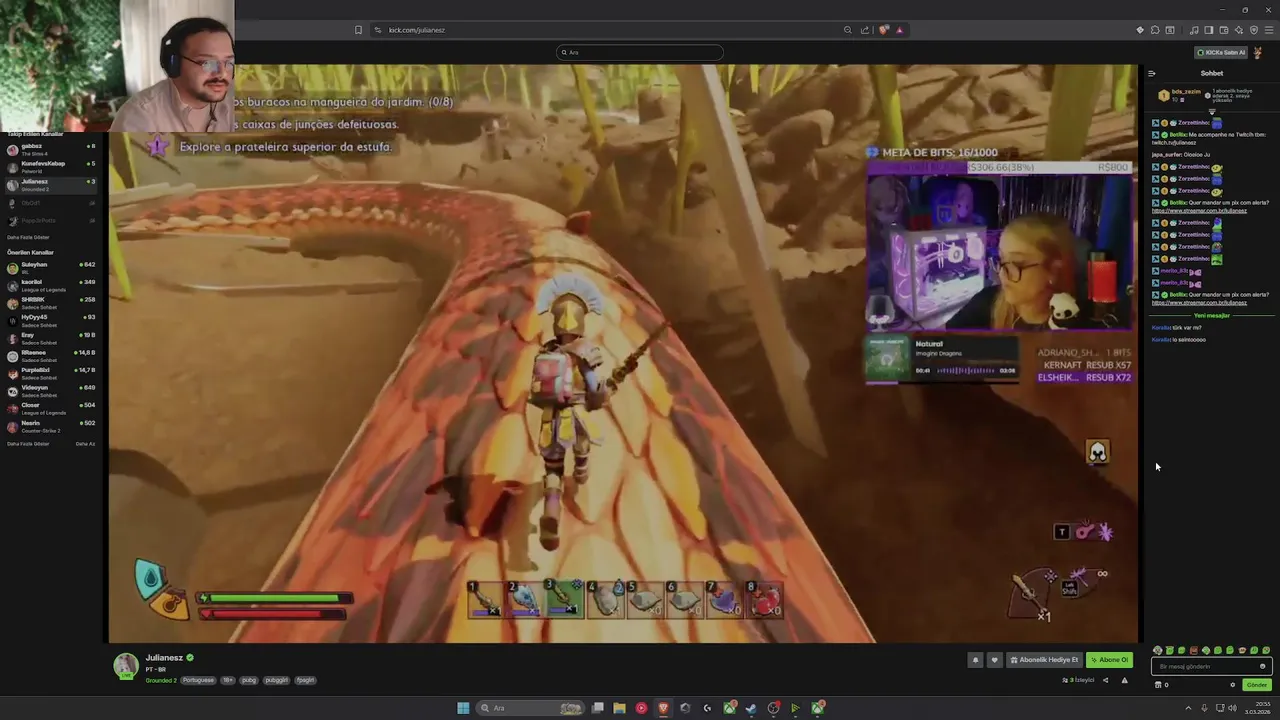Viewport: 1280px width, 720px height.
Task: Open gabbsz channel in followed list
Action: [x=50, y=149]
